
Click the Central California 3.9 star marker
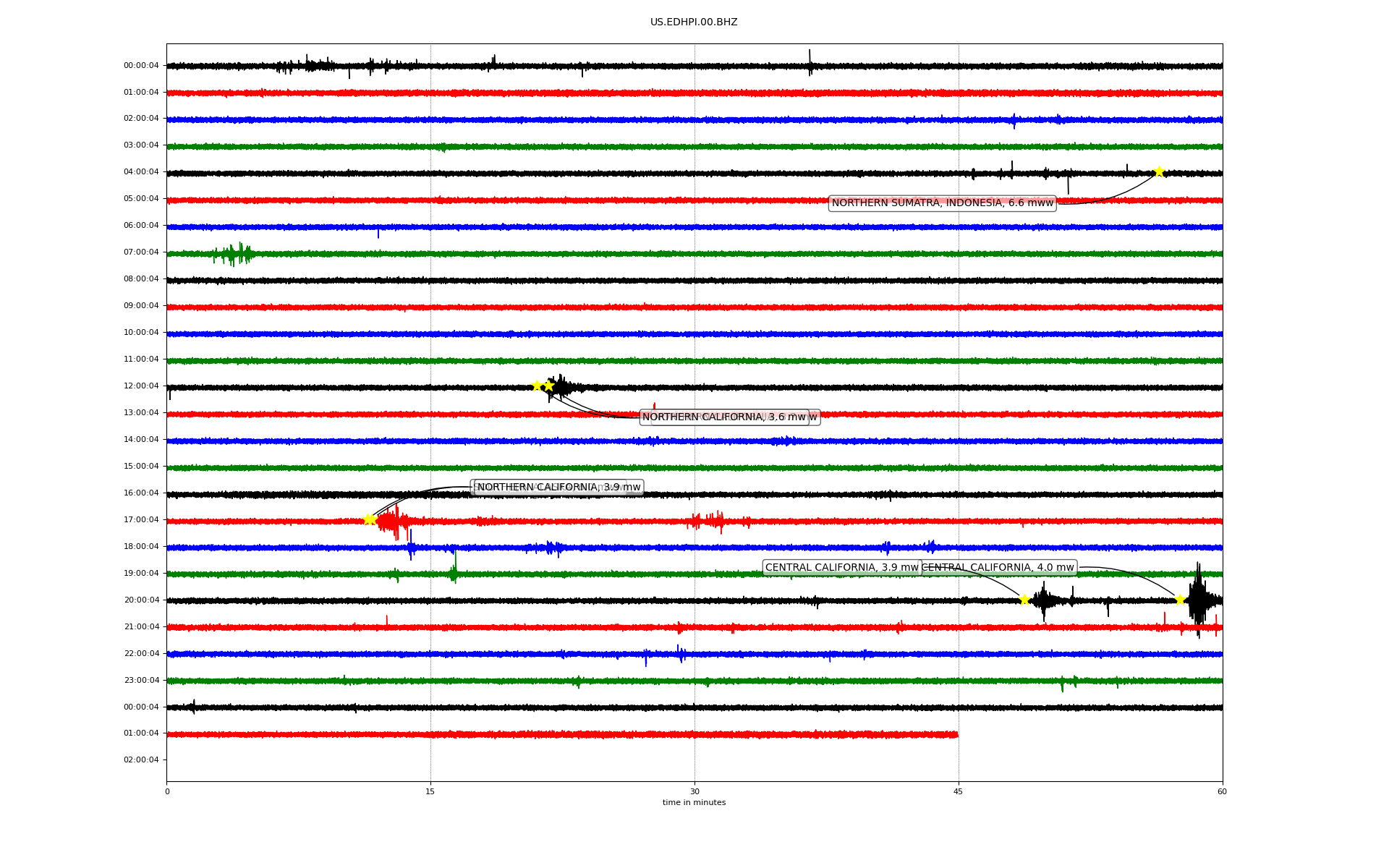(1024, 600)
